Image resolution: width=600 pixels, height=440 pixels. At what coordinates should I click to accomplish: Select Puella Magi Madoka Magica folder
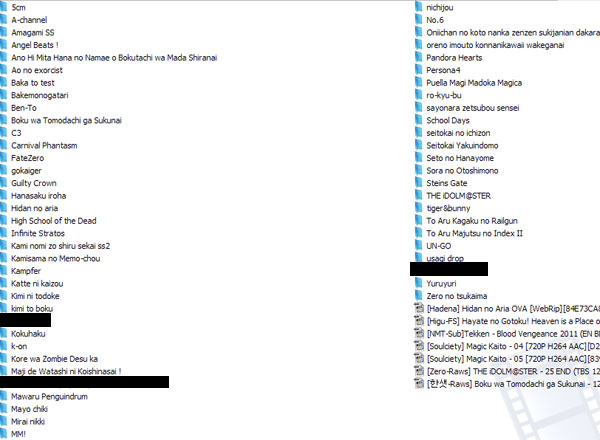474,83
